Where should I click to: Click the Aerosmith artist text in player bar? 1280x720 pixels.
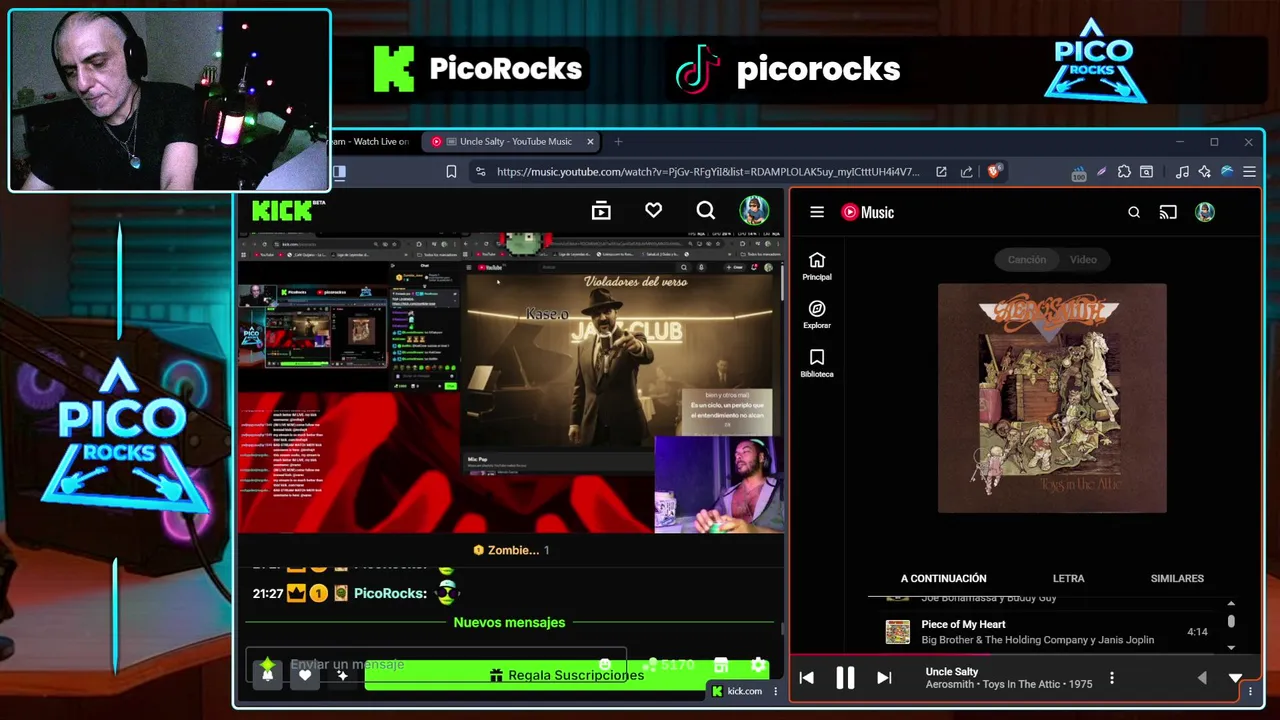point(950,685)
